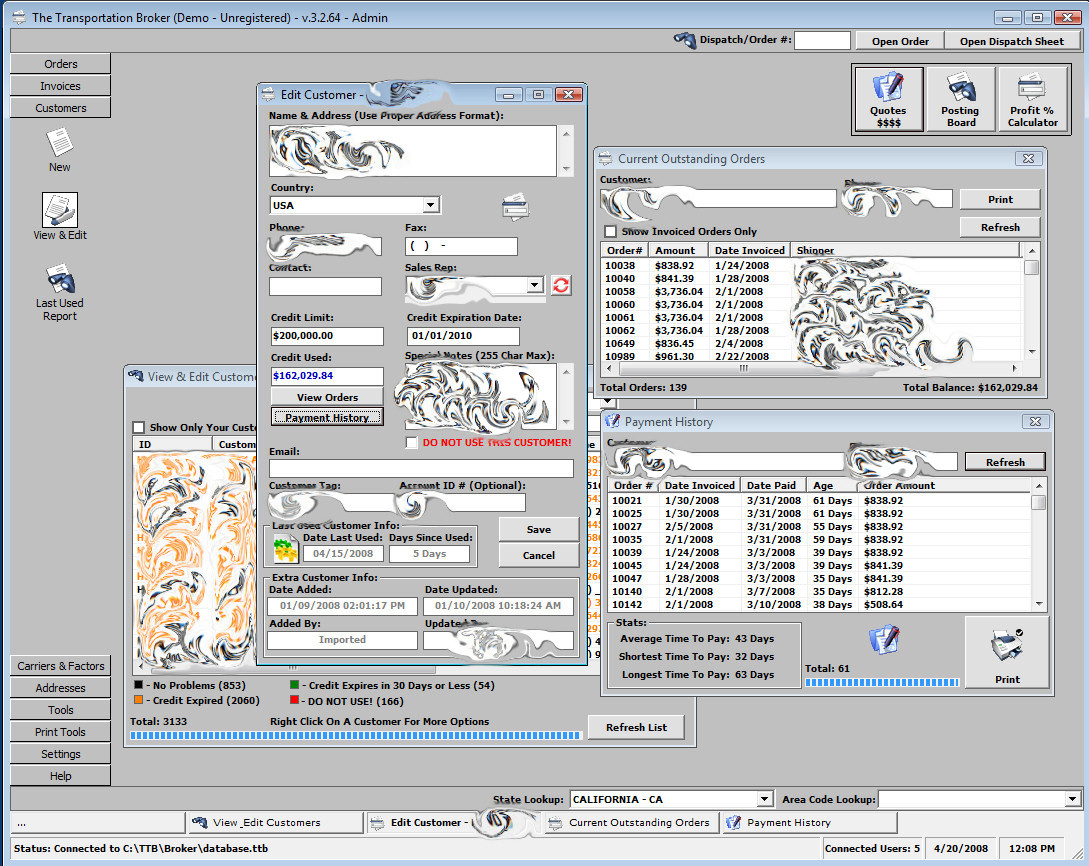Click the Dispatch/Order # input field

822,40
